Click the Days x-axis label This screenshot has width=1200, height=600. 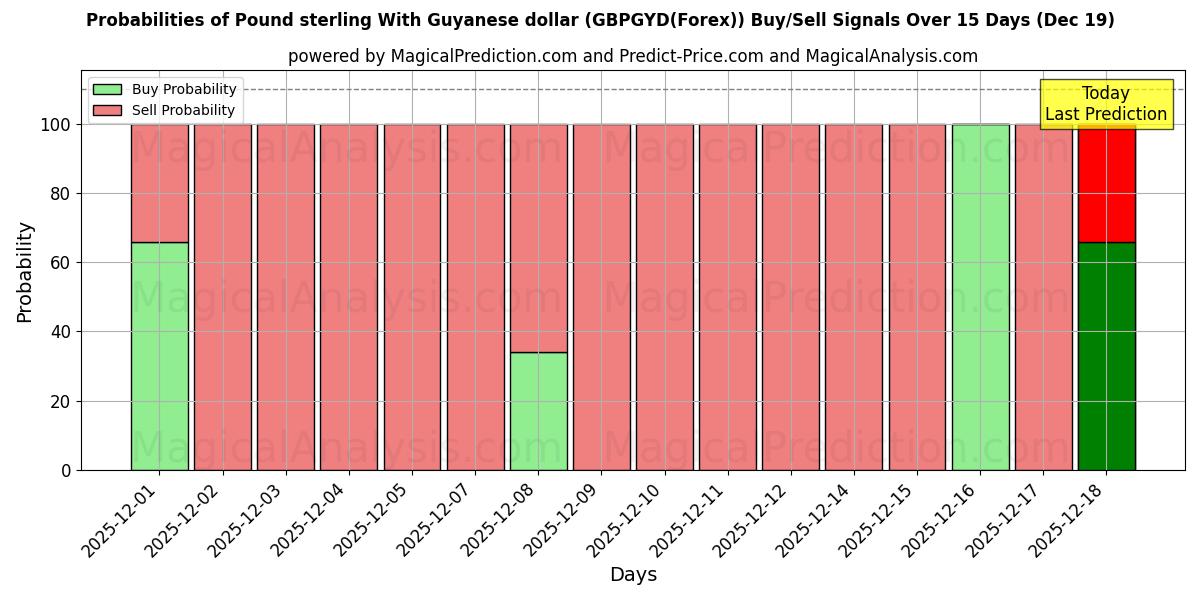click(x=632, y=574)
